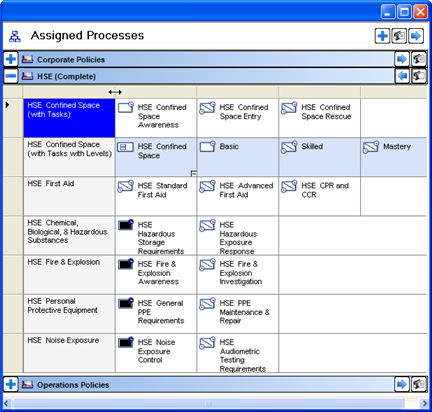Click the HSE Hazardous Storage Requirements icon

[126, 225]
